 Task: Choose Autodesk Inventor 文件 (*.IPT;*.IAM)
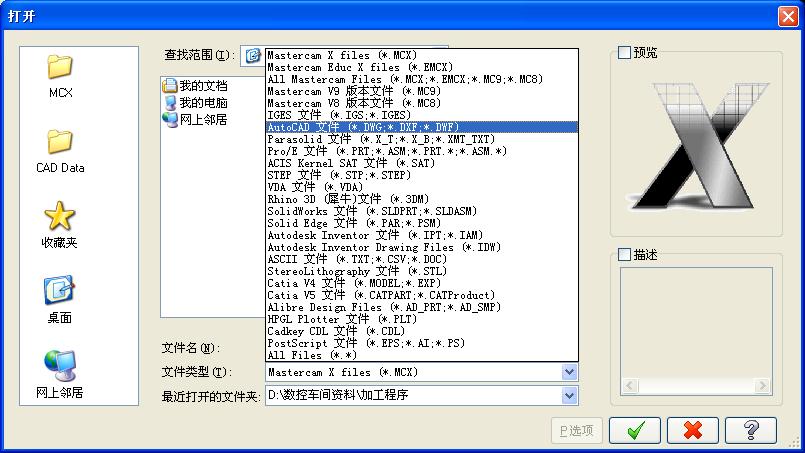422,235
